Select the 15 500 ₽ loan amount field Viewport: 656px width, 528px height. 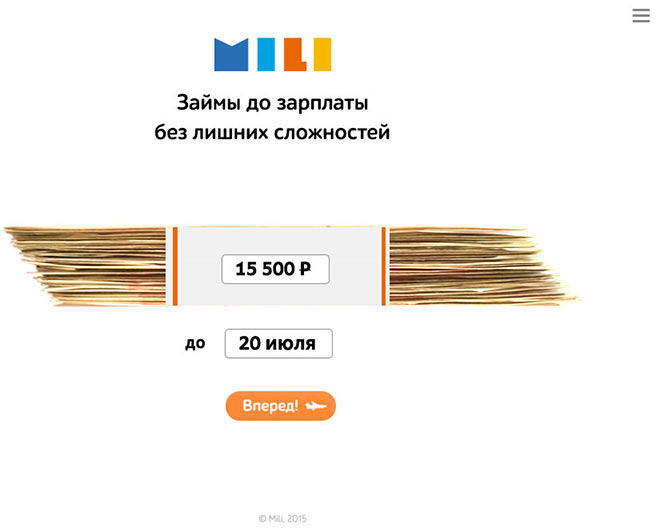click(275, 269)
